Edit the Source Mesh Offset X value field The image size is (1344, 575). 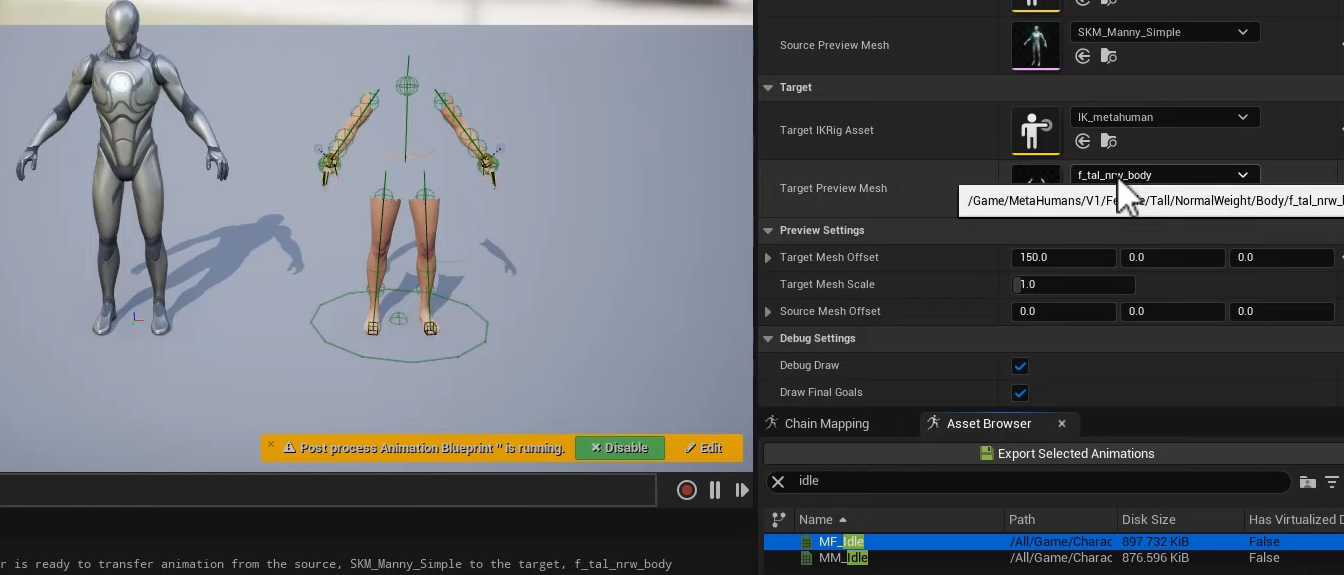pos(1063,312)
